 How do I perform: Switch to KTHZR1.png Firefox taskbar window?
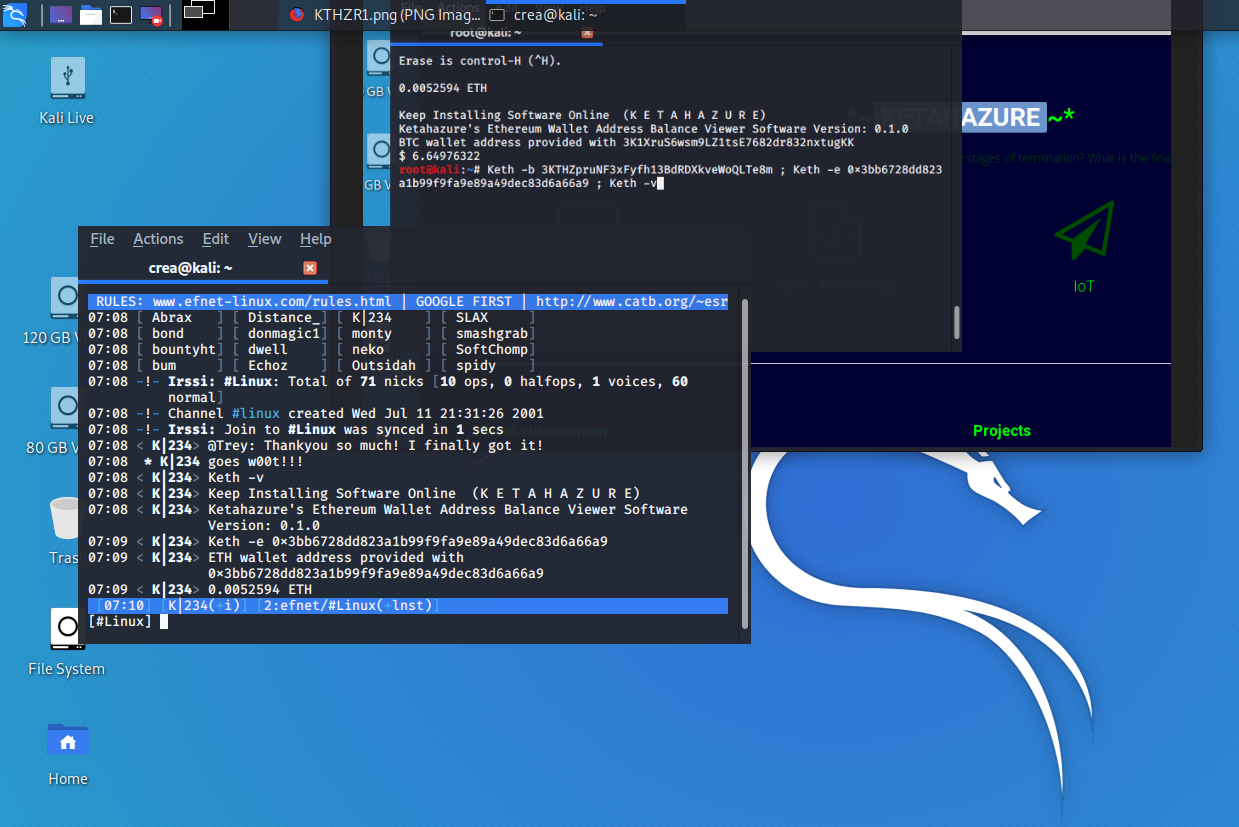[x=378, y=15]
